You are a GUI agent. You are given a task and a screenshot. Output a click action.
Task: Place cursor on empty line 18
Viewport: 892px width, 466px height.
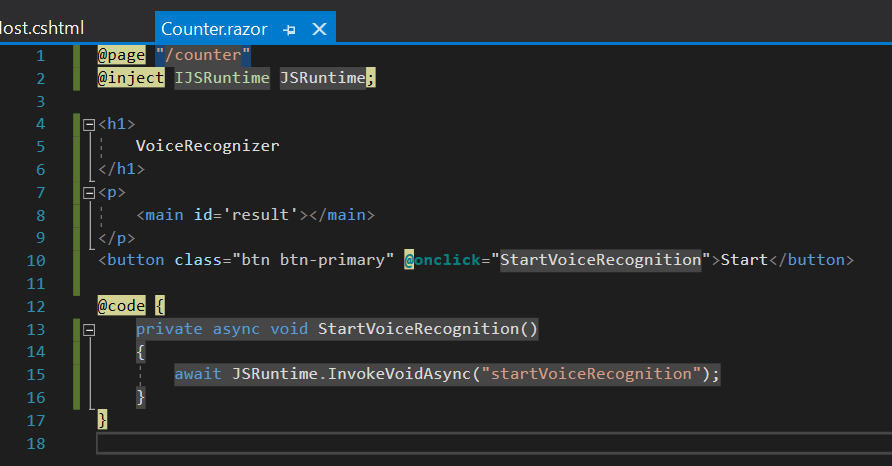coord(494,443)
